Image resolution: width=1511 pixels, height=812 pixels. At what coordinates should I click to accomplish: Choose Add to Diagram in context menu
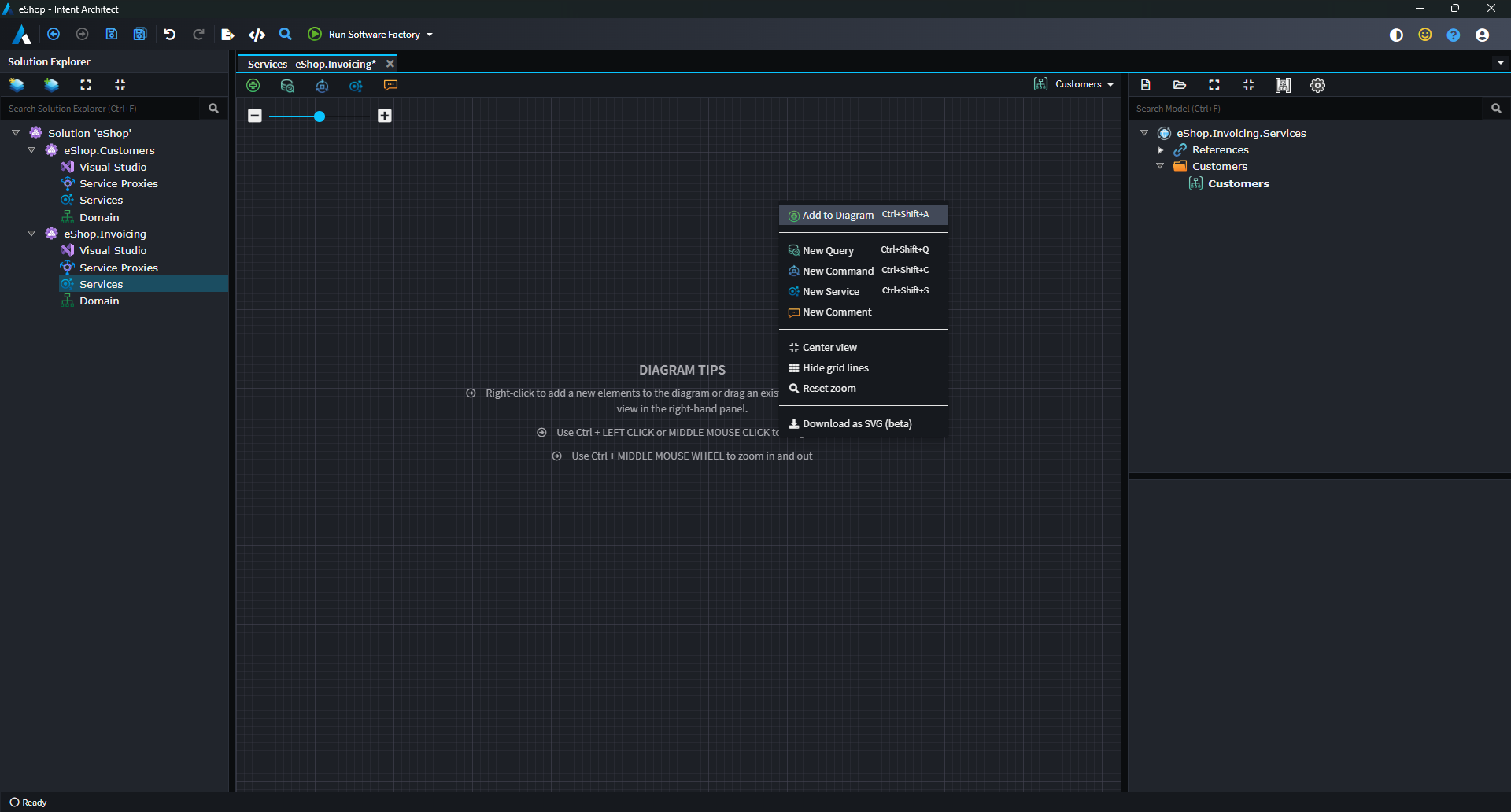(863, 215)
